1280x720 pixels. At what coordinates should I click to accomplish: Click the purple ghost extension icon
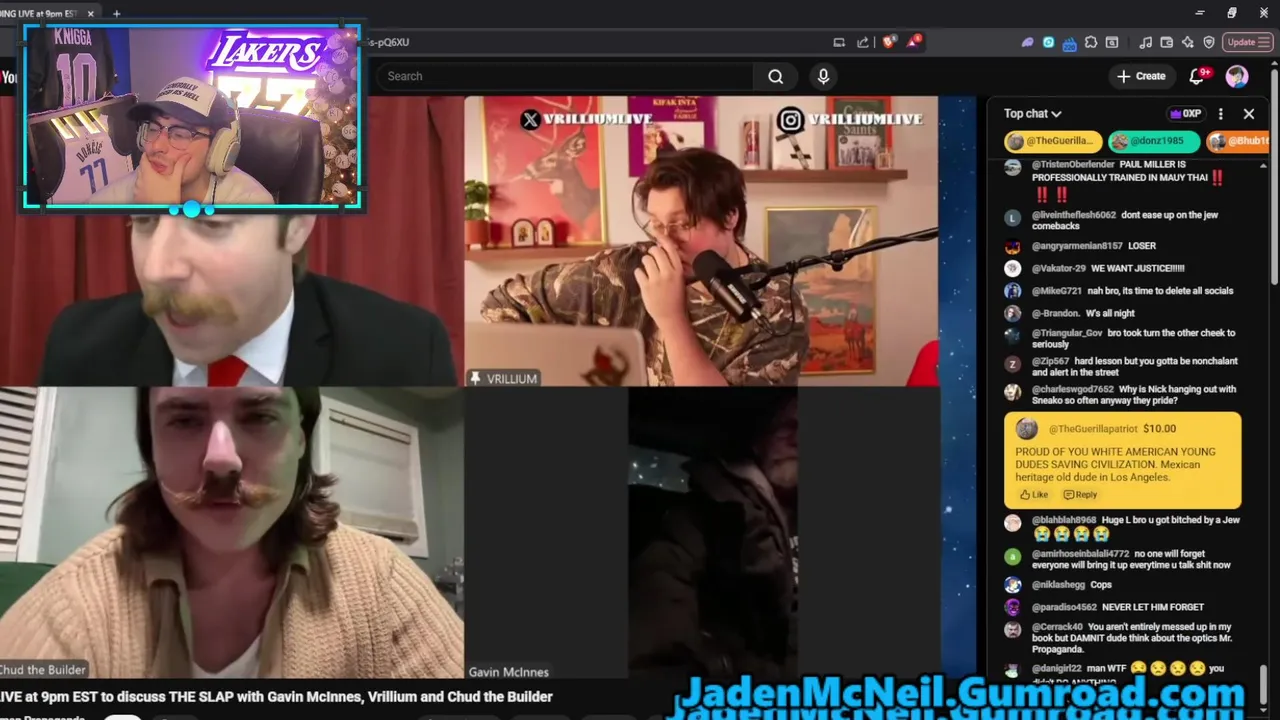click(x=1027, y=42)
